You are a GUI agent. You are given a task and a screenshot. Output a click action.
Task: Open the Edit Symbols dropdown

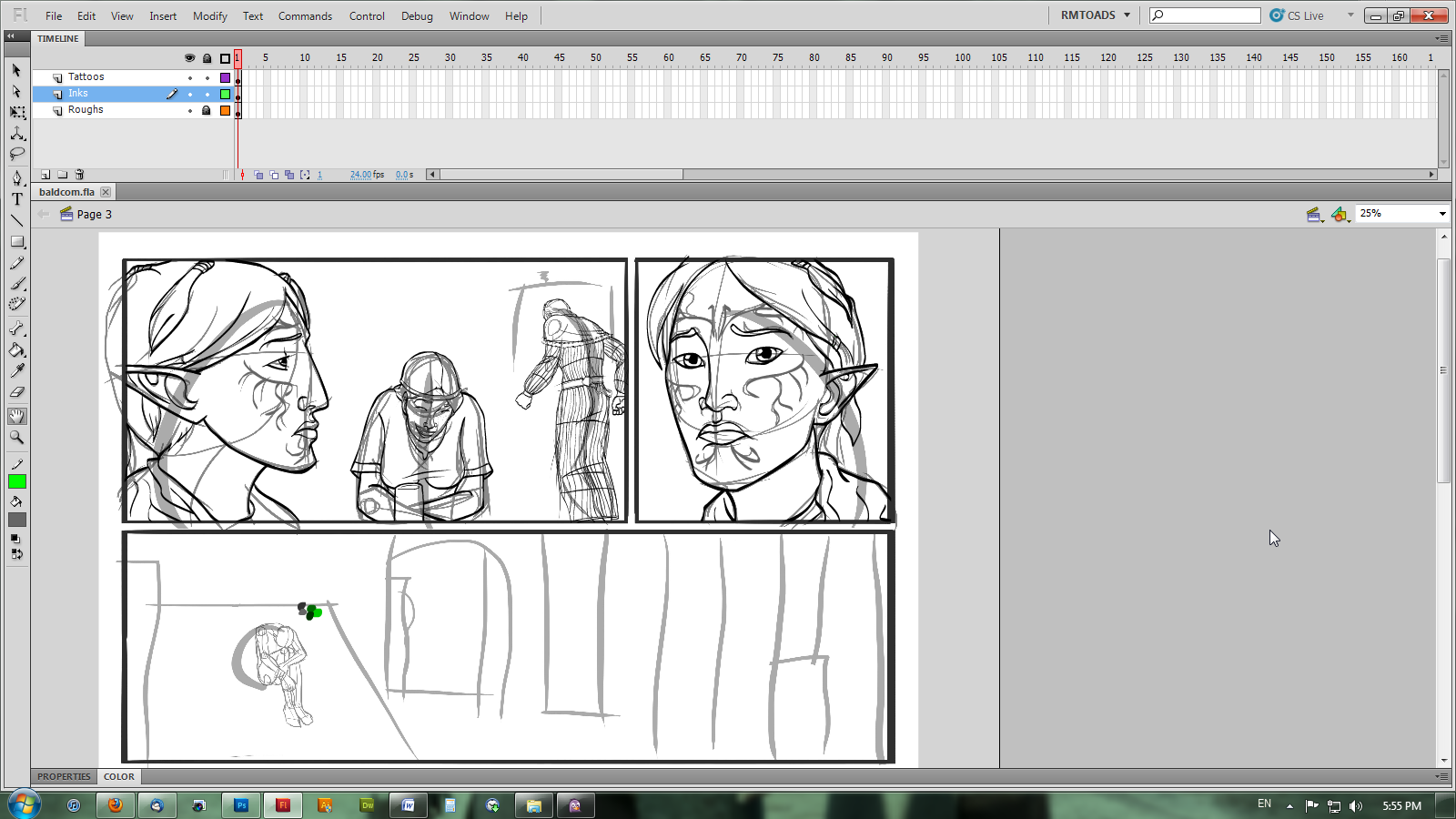pyautogui.click(x=1339, y=215)
